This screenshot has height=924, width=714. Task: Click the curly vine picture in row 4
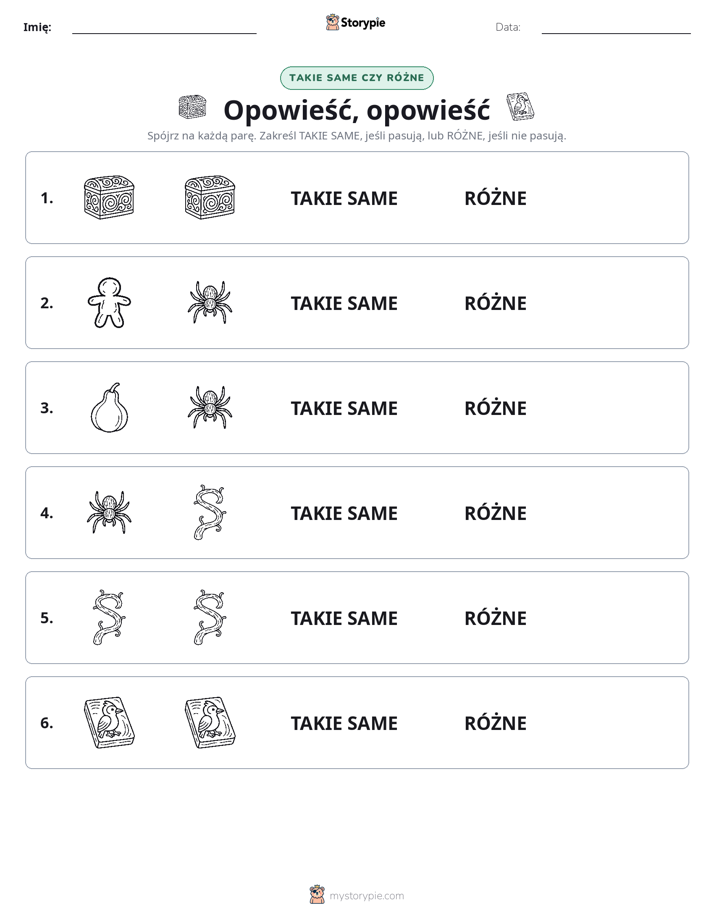[210, 512]
